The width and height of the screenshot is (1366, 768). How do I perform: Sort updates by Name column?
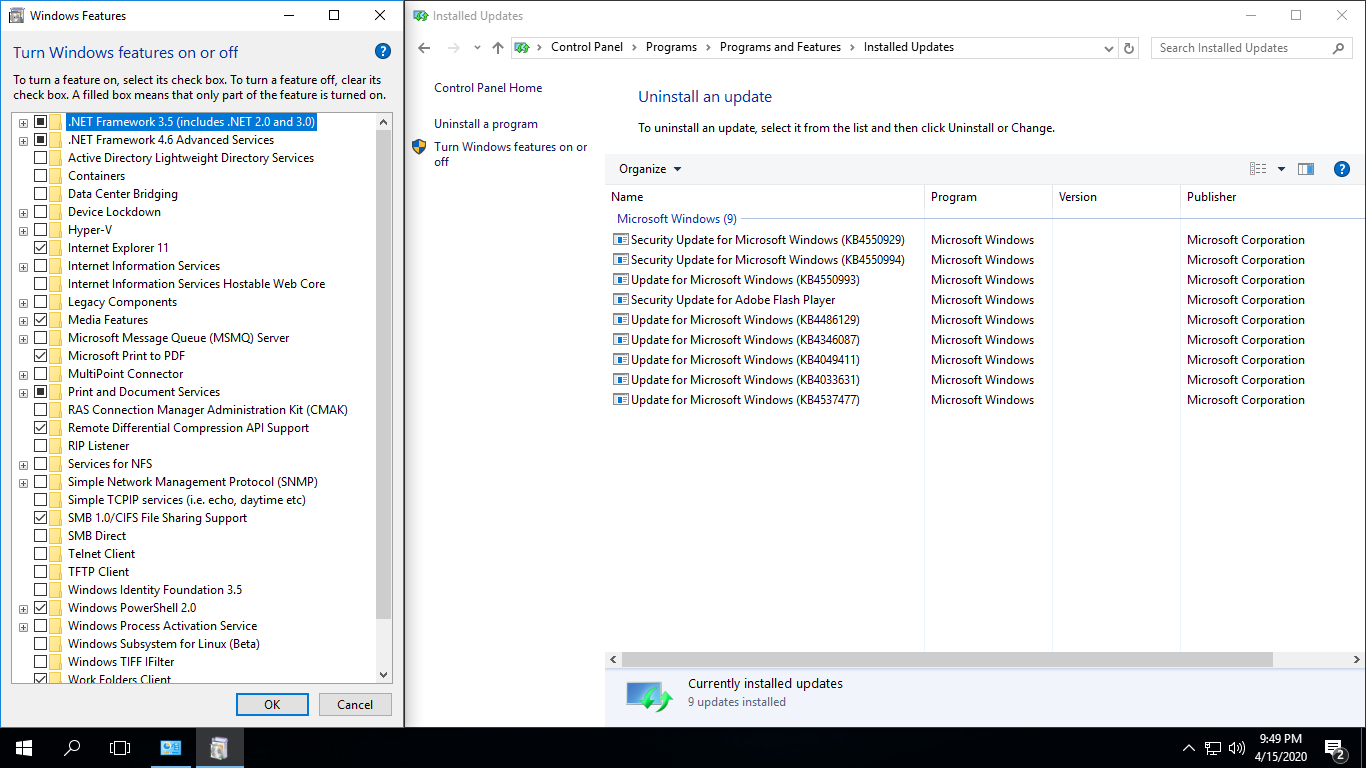tap(765, 197)
